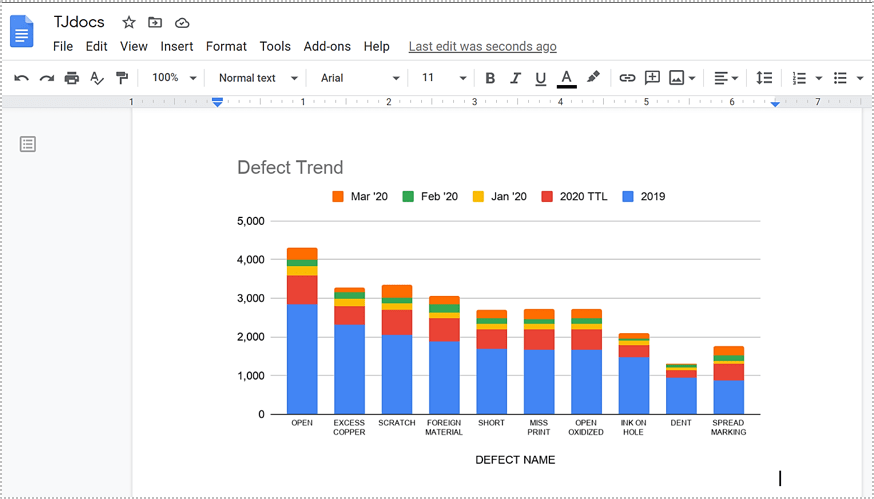Click 'Last edit was seconds ago' link
874x499 pixels.
coord(482,46)
